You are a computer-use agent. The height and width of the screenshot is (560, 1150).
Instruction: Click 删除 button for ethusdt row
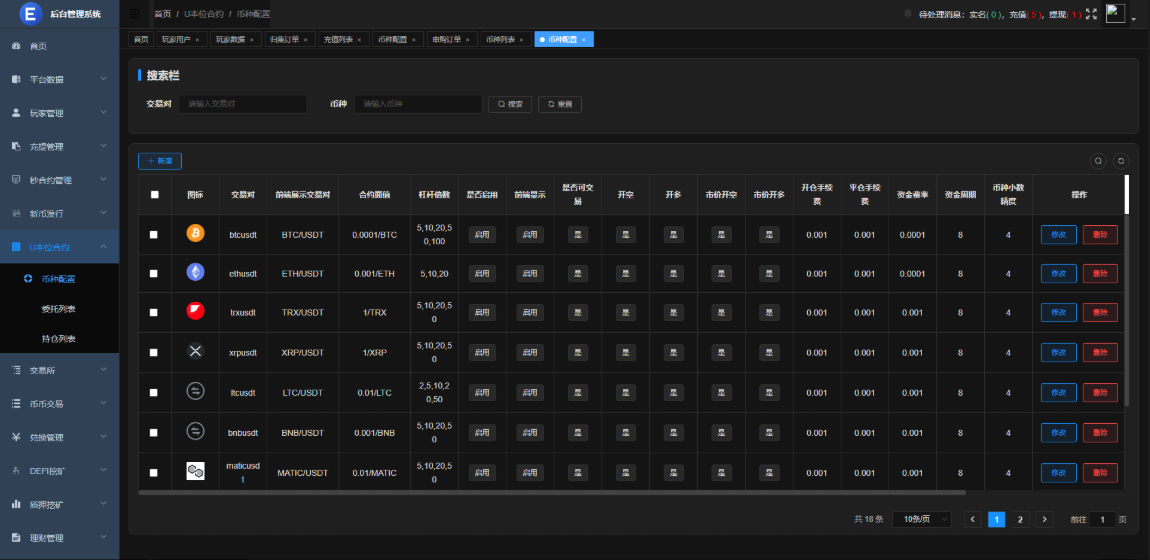(x=1100, y=273)
